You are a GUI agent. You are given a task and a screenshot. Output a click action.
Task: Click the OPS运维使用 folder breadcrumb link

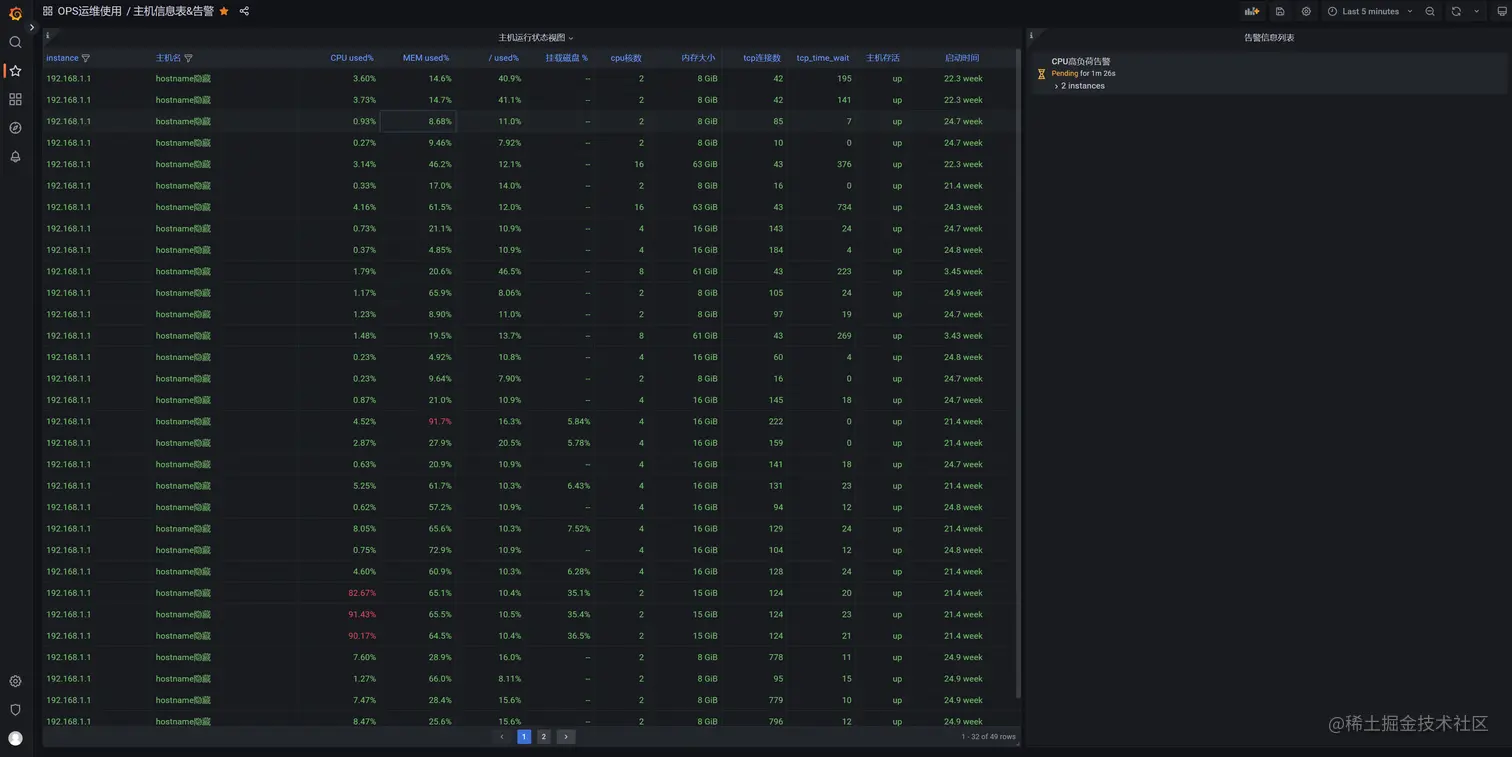coord(90,11)
